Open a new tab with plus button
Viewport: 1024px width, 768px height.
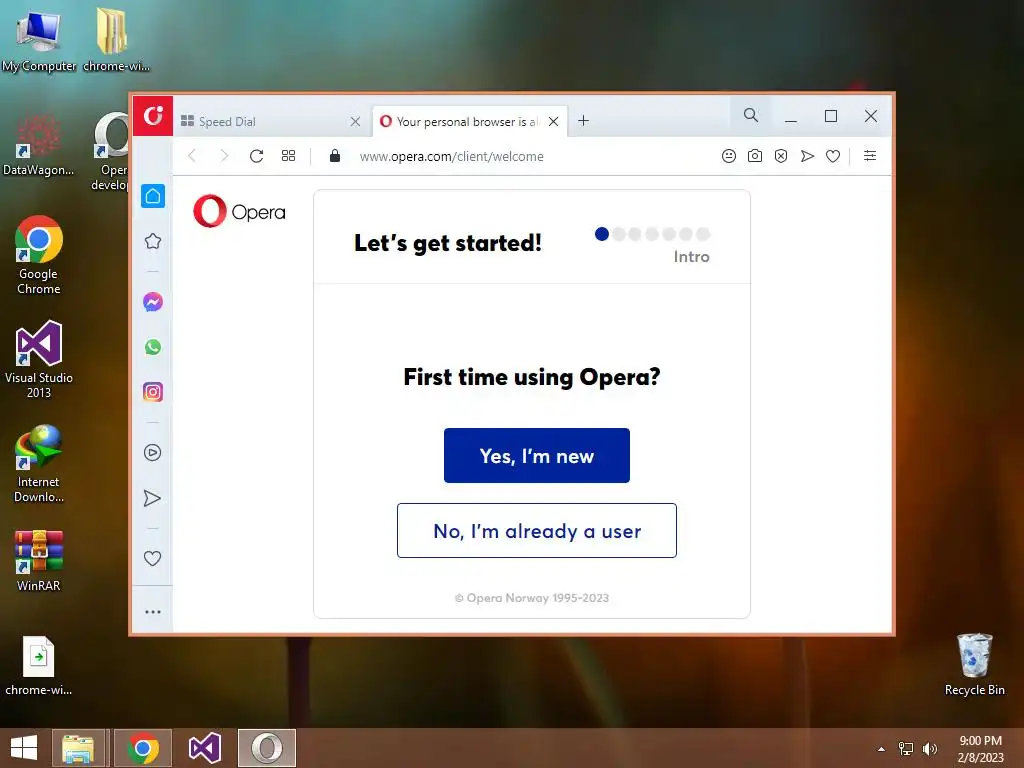583,121
